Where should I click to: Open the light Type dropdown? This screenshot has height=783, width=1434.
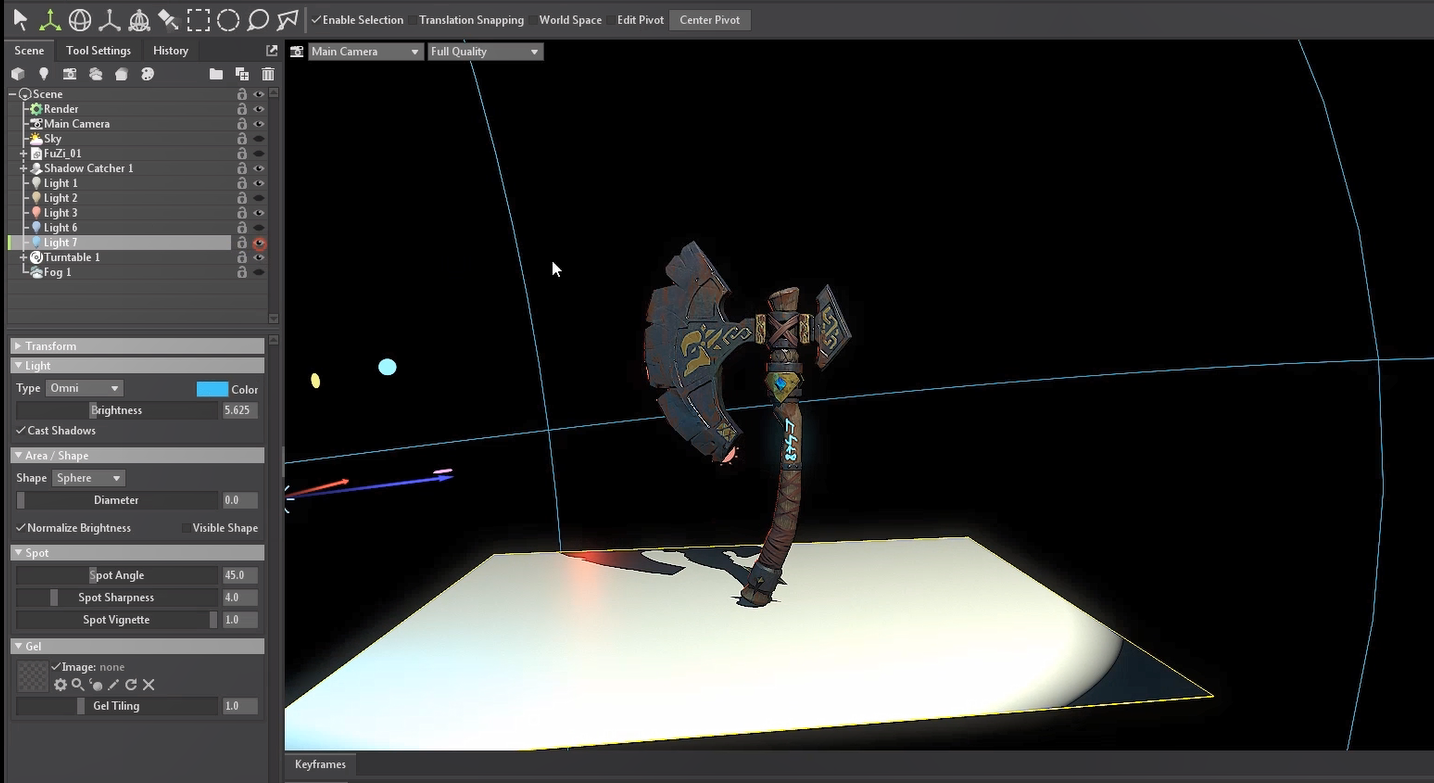pyautogui.click(x=84, y=388)
